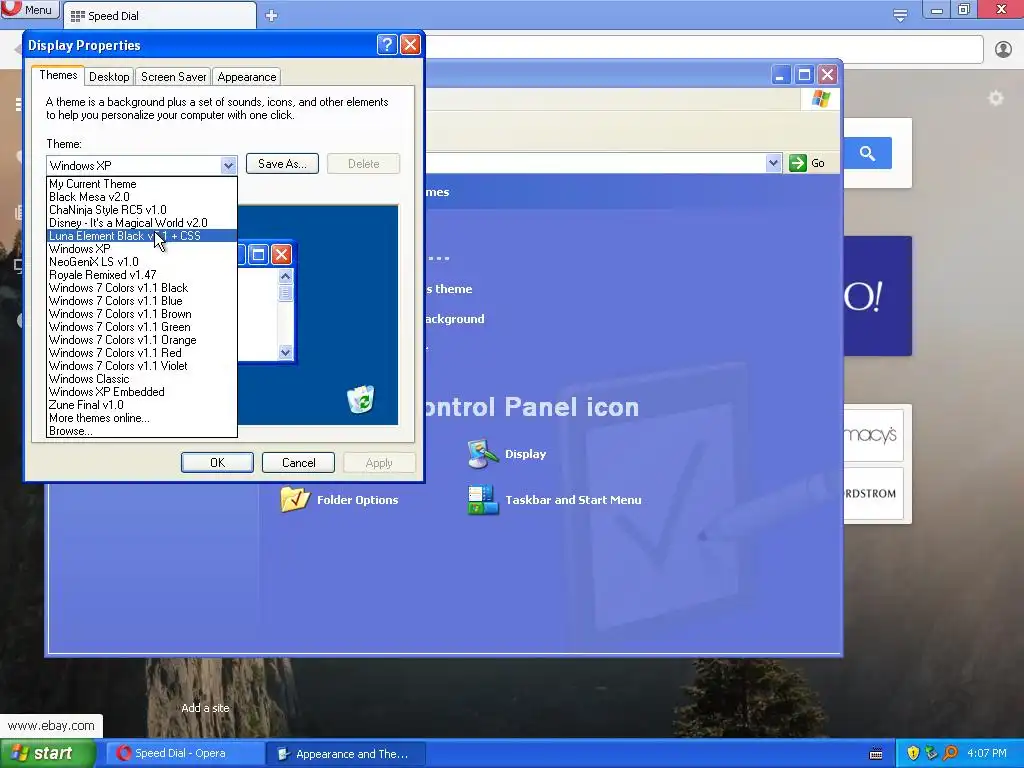Click the Safely Remove Hardware tray icon
Screen dimensions: 1024x768
[x=932, y=753]
